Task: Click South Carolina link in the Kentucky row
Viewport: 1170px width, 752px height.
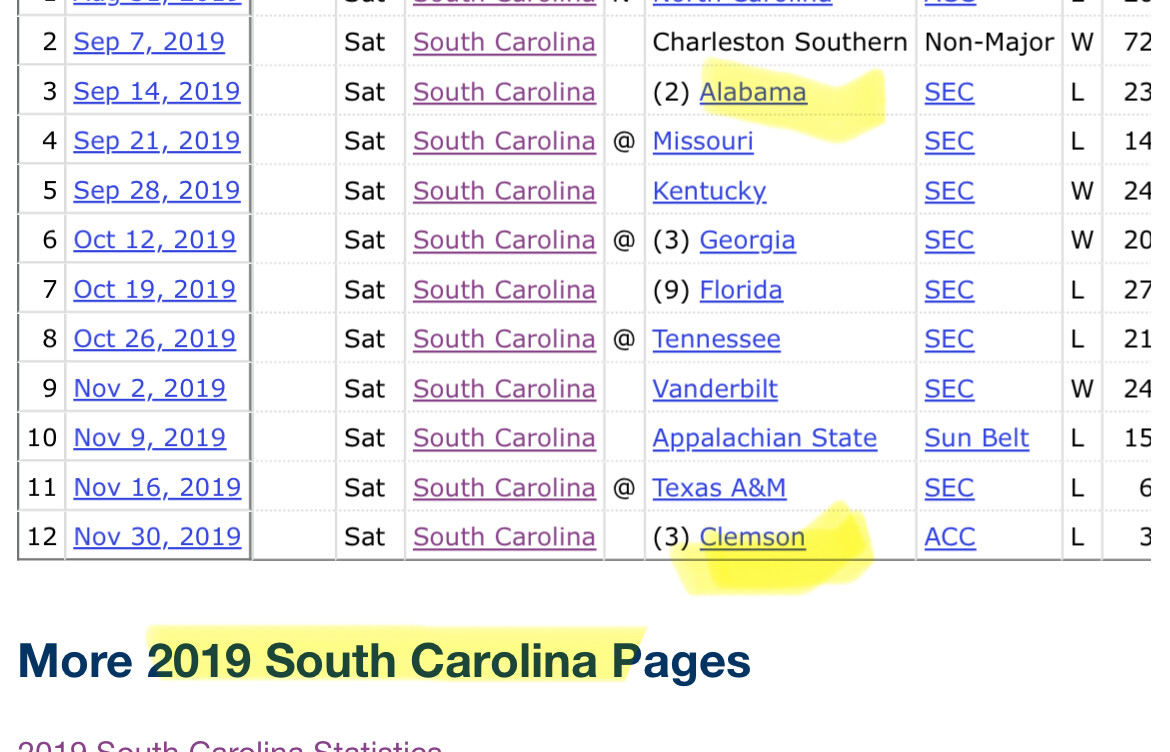Action: coord(504,191)
